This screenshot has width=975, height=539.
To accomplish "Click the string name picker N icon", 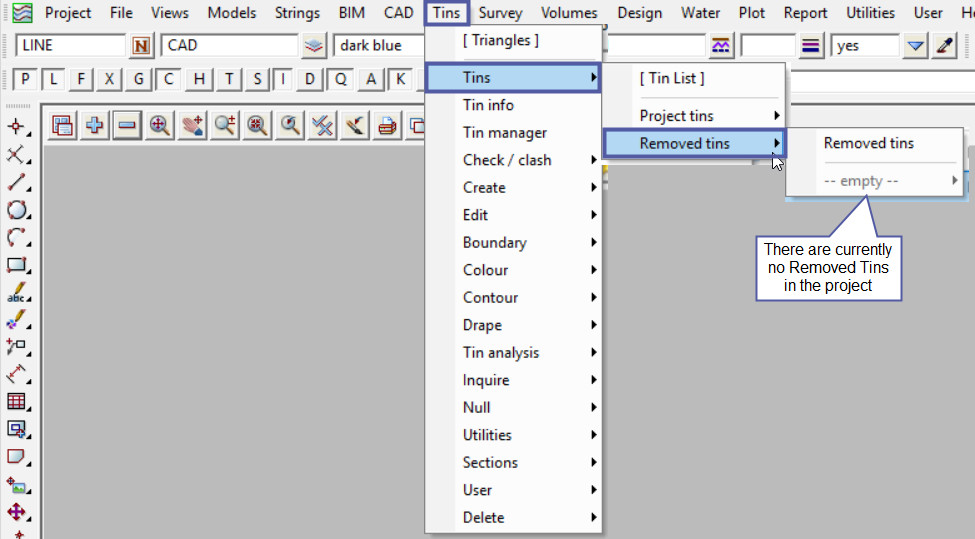I will click(x=141, y=46).
